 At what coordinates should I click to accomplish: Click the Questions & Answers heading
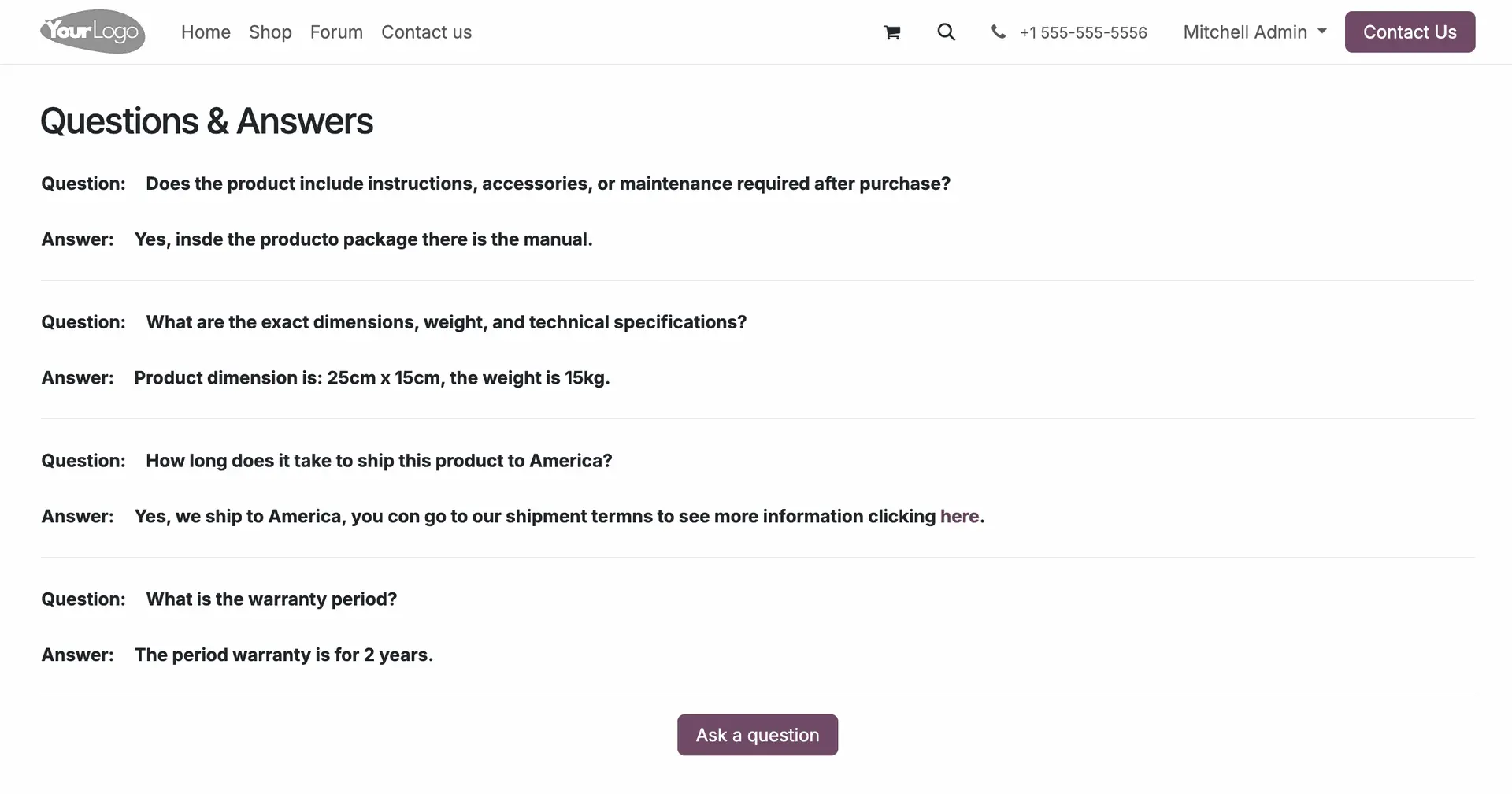coord(206,121)
